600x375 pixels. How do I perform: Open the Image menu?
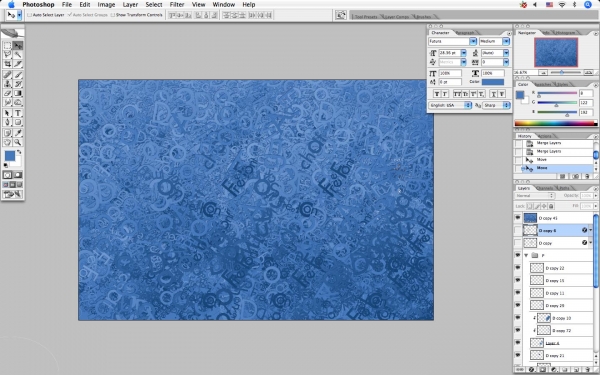coord(106,5)
